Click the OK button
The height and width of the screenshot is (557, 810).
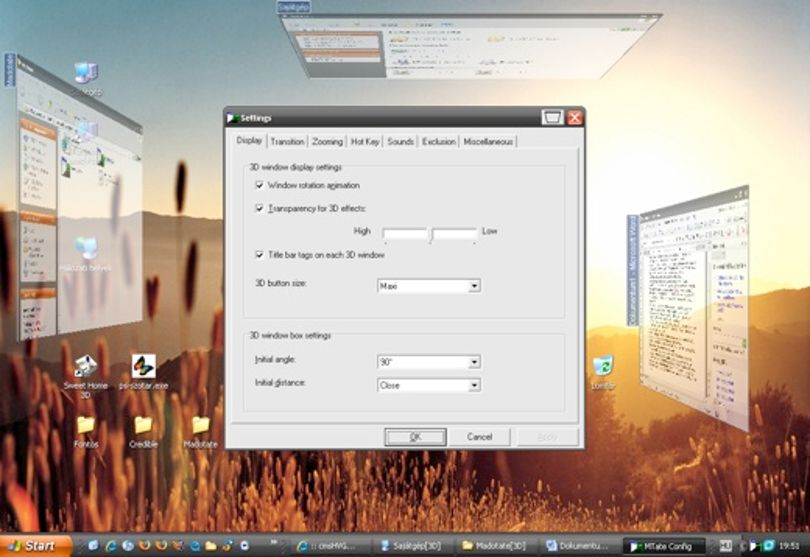point(415,437)
